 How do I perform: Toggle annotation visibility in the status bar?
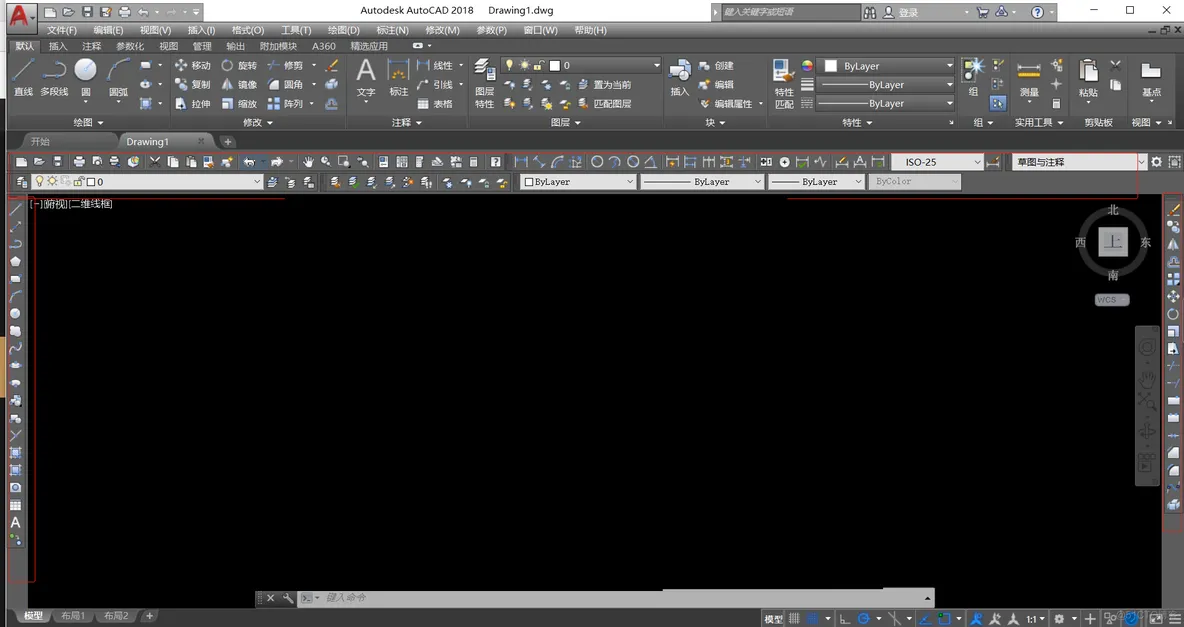(977, 619)
